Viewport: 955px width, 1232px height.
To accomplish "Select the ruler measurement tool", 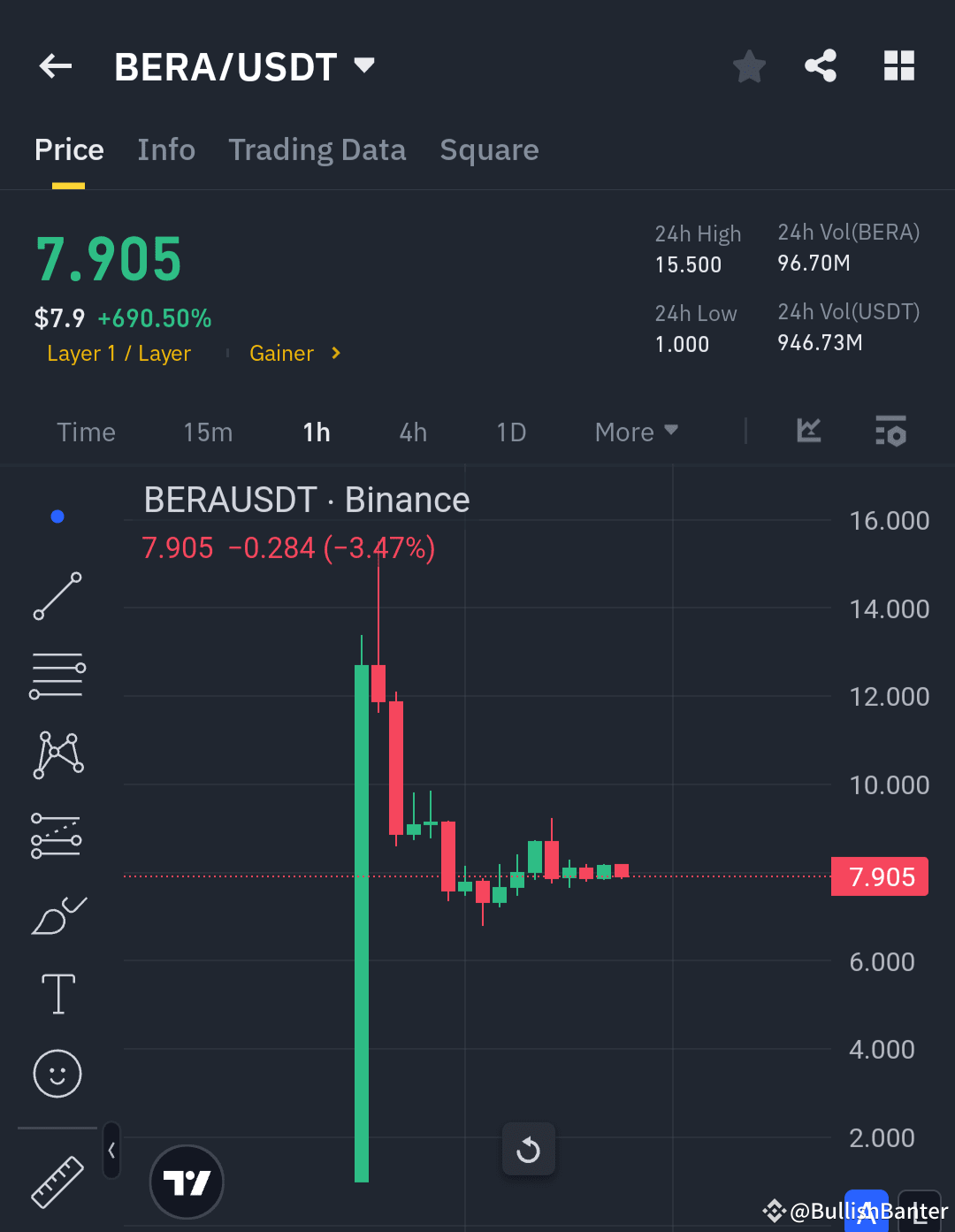I will pyautogui.click(x=57, y=1181).
